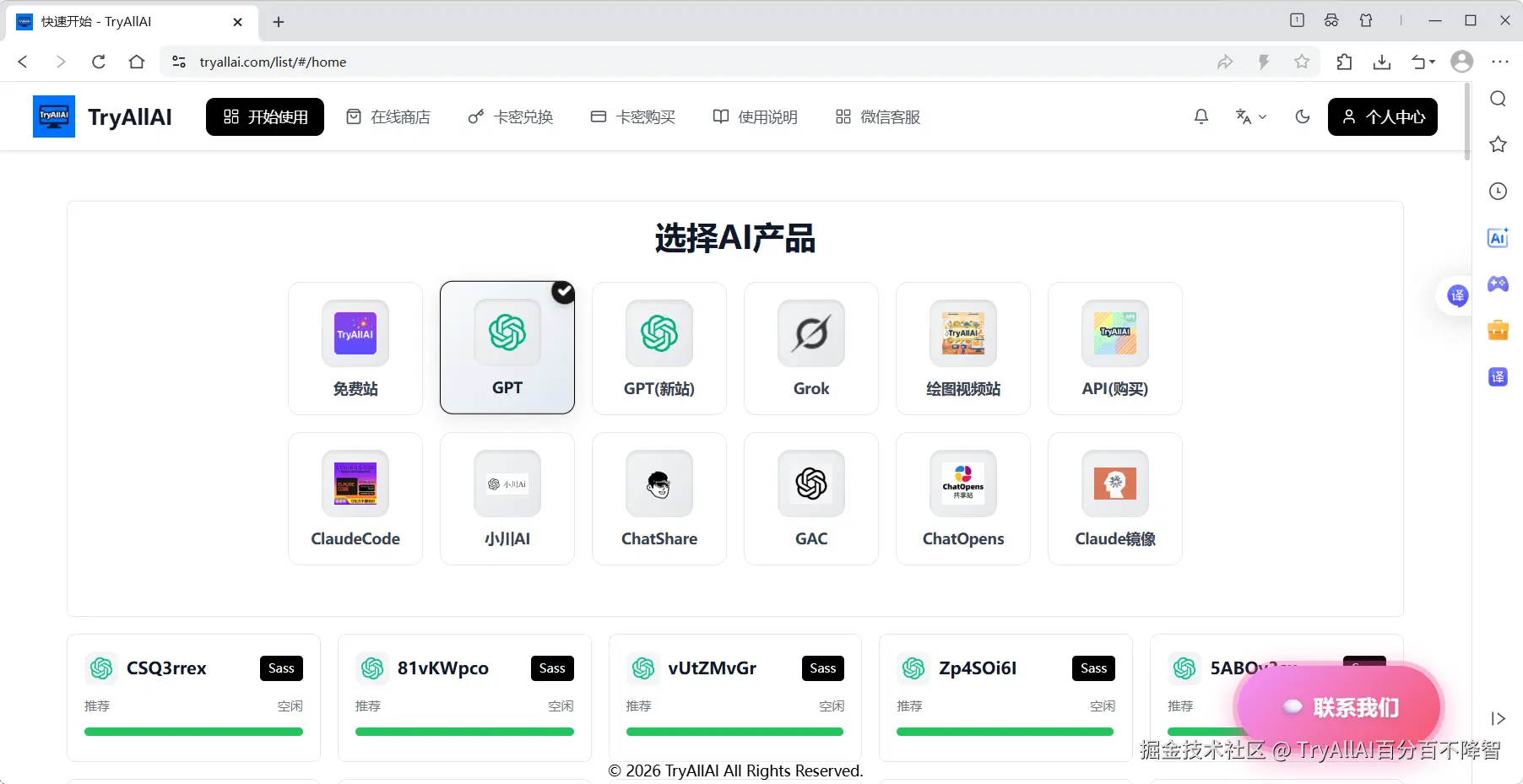
Task: Open the Claude镜像 product card
Action: 1115,499
